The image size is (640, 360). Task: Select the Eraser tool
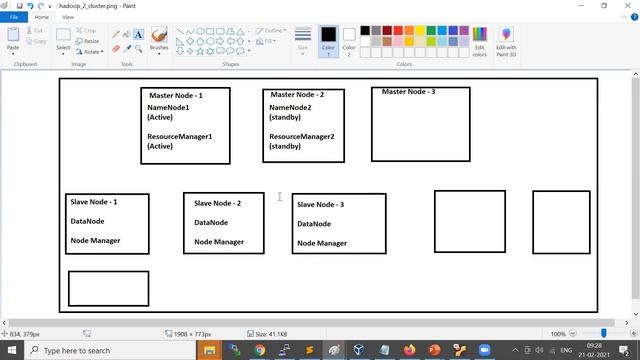(116, 49)
